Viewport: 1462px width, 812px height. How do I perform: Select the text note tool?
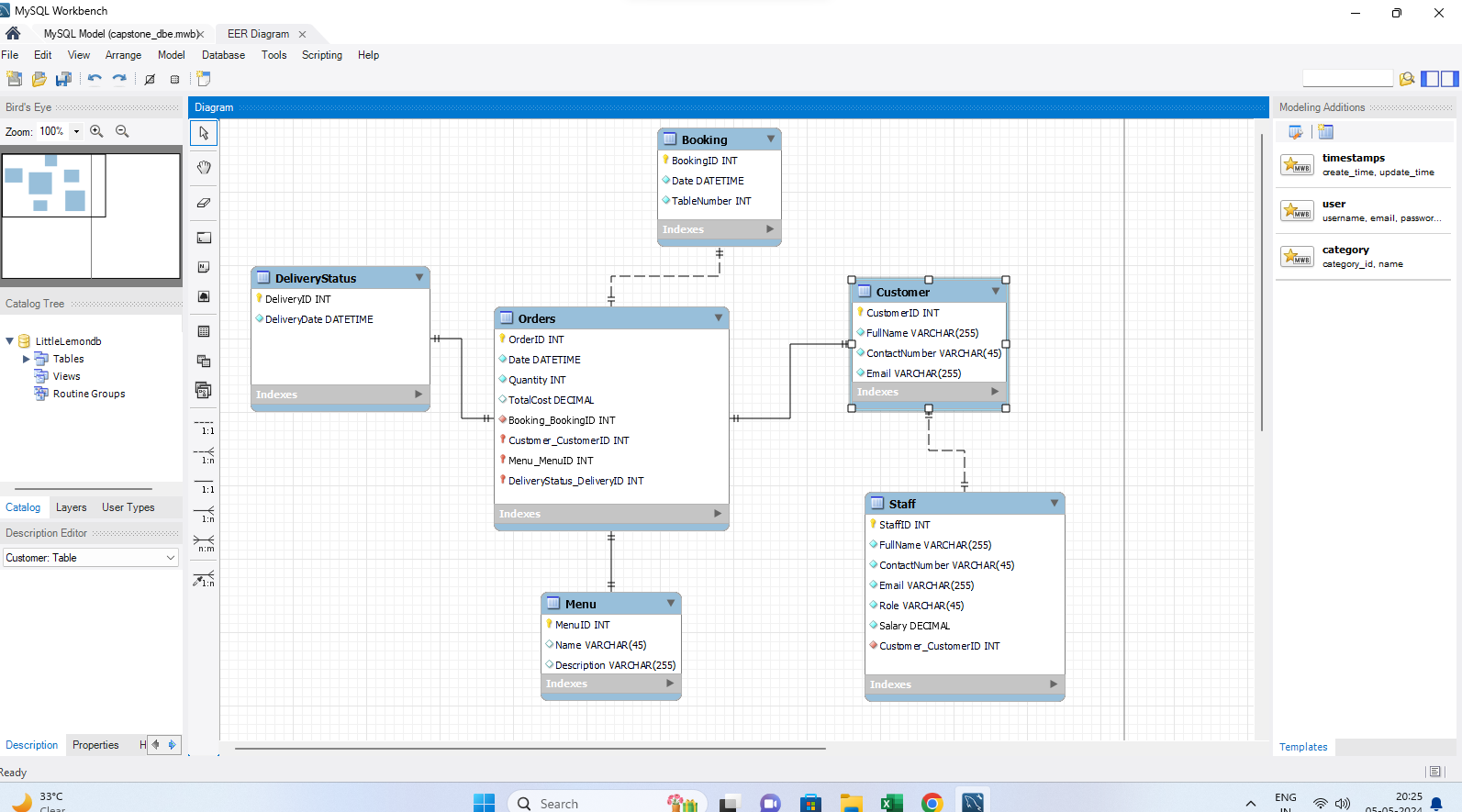pyautogui.click(x=204, y=267)
